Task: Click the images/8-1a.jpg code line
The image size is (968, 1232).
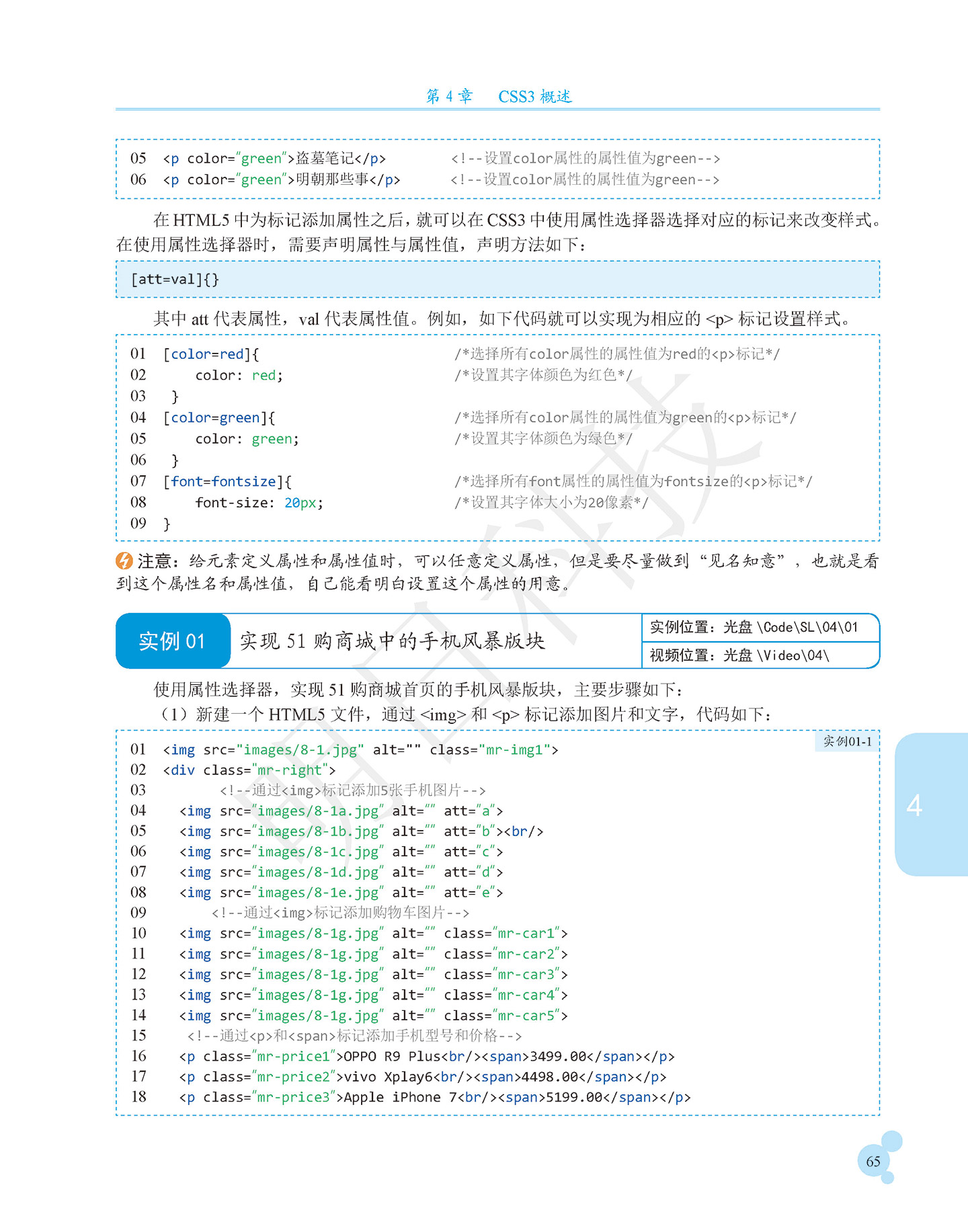Action: click(x=341, y=811)
